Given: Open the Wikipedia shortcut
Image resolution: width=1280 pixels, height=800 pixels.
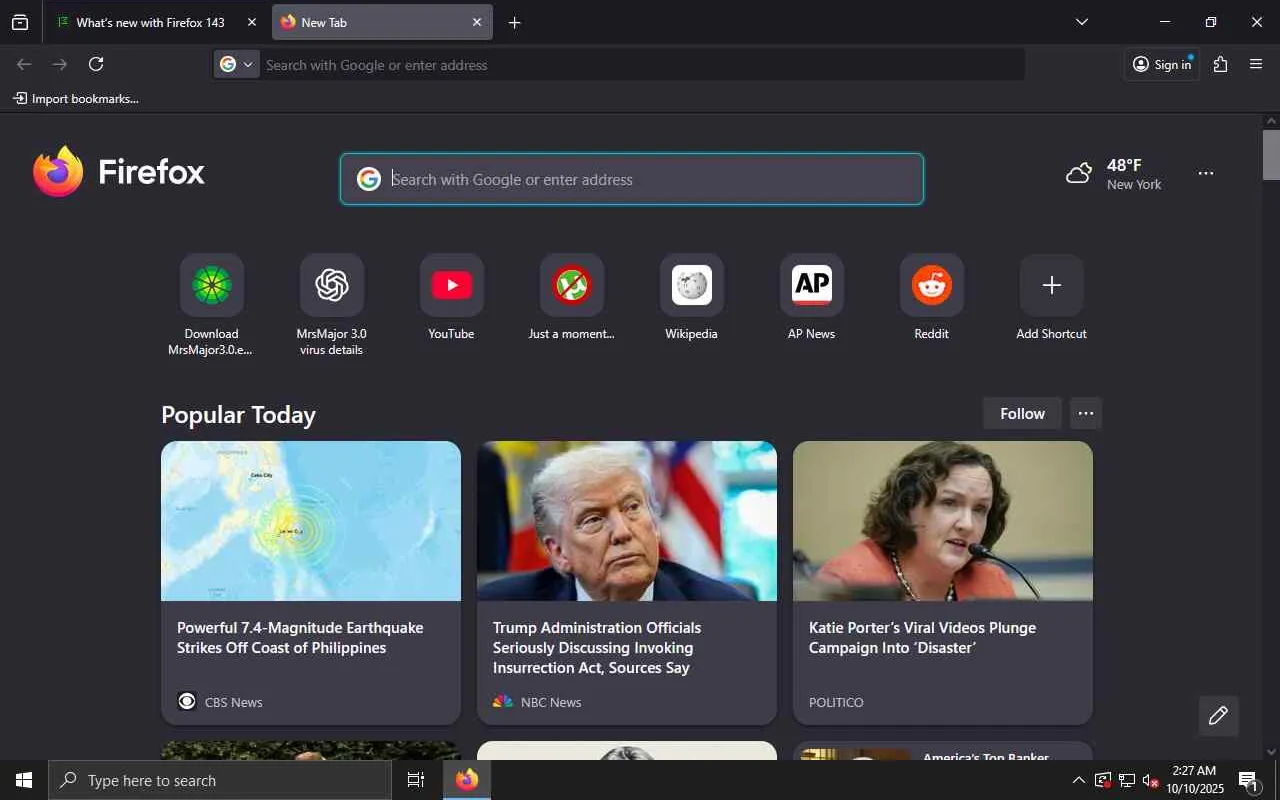Looking at the screenshot, I should point(691,297).
